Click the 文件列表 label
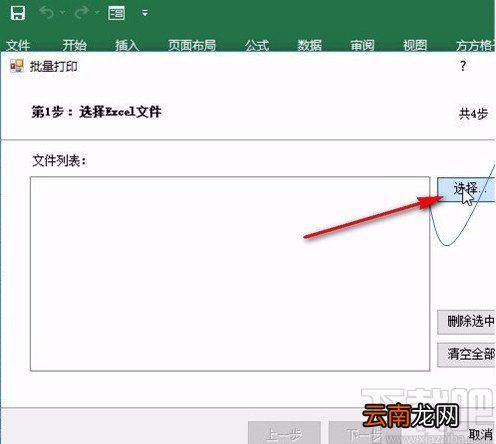The width and height of the screenshot is (496, 444). tap(59, 161)
